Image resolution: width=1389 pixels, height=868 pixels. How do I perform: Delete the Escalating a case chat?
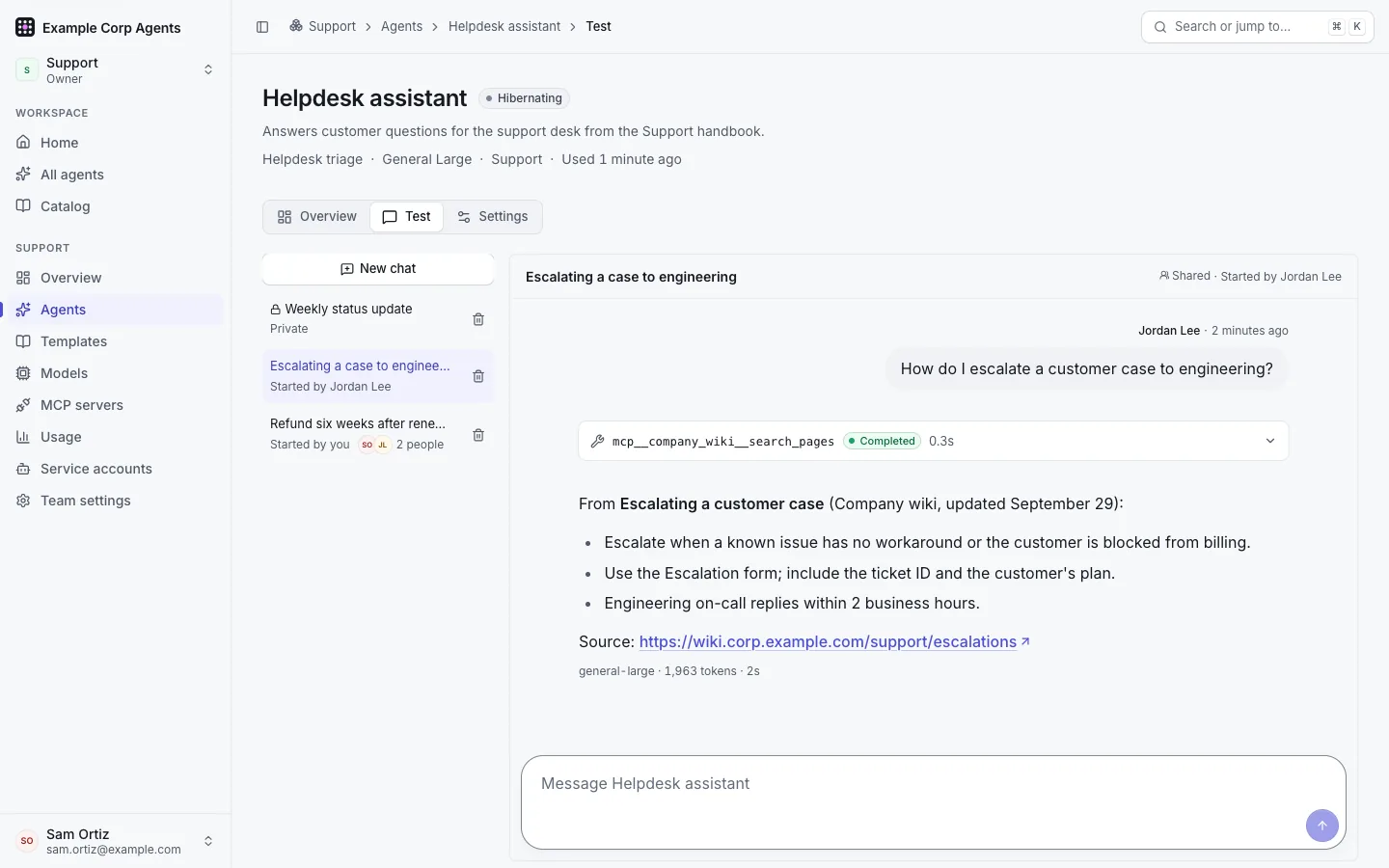pos(478,376)
